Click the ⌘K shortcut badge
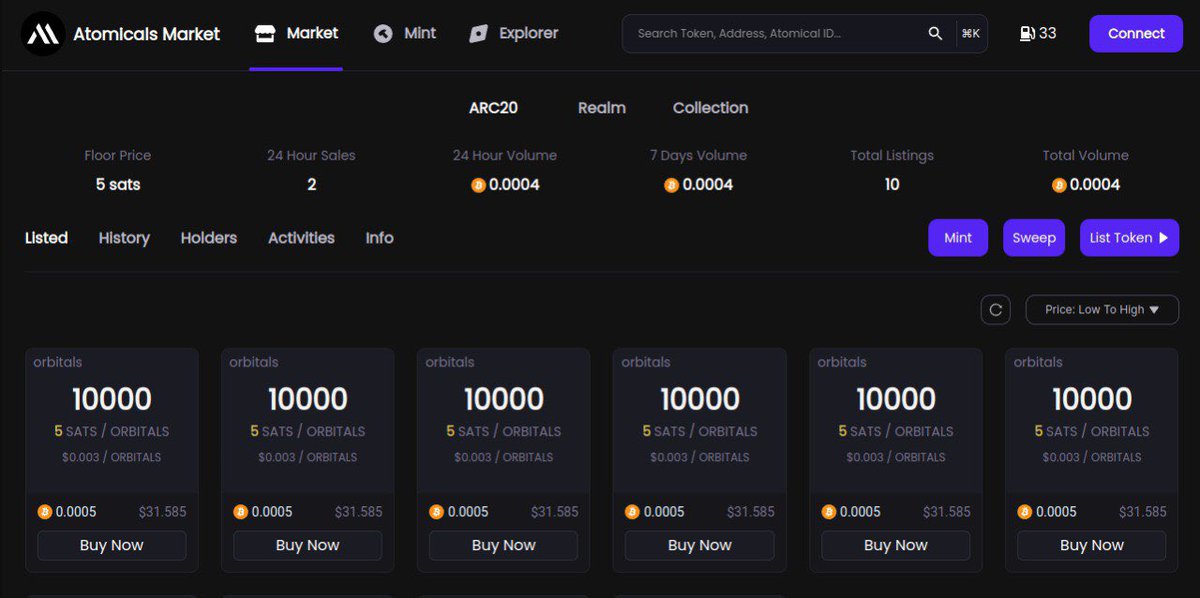This screenshot has height=598, width=1200. tap(970, 34)
